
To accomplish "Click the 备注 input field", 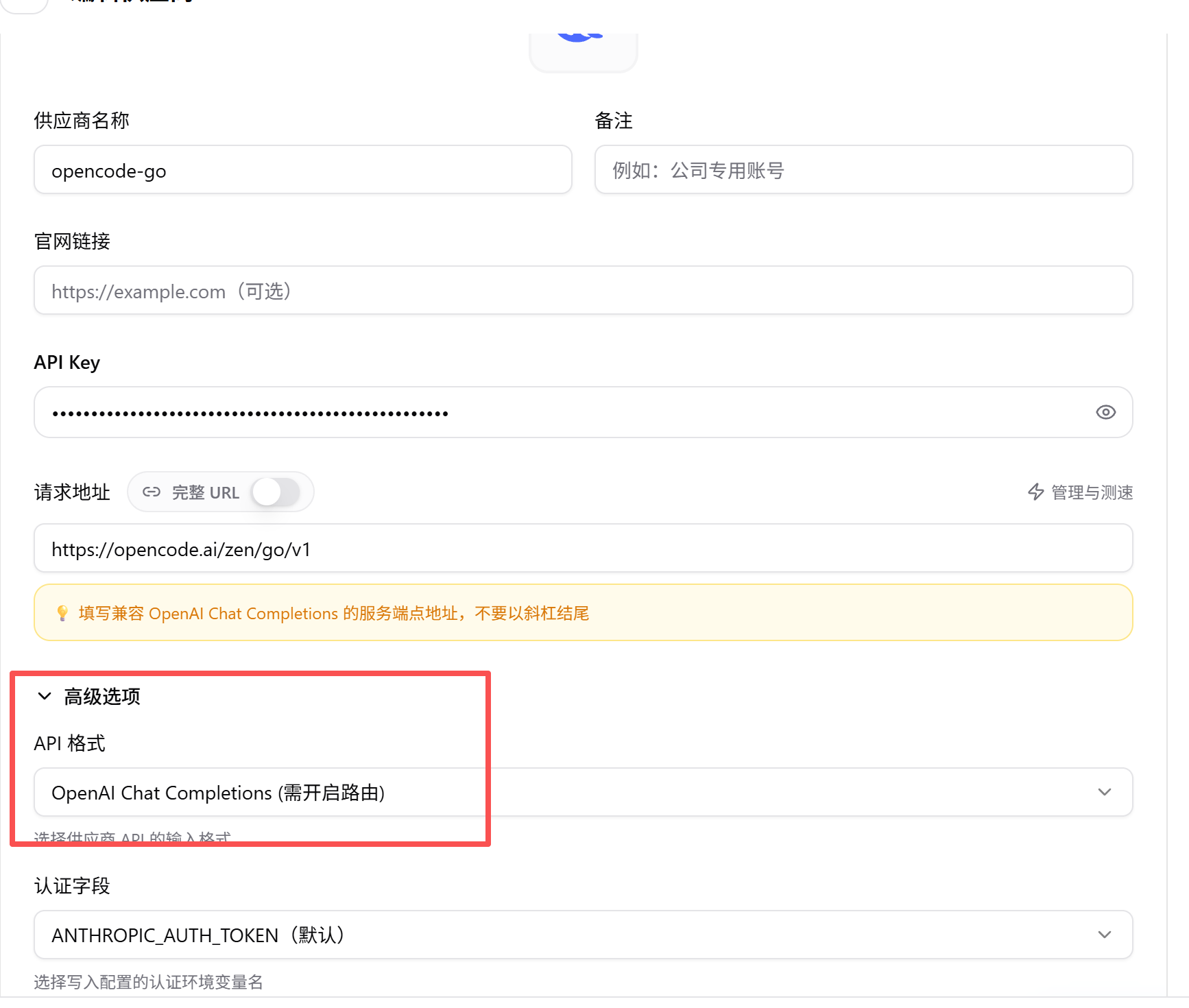I will coord(864,170).
